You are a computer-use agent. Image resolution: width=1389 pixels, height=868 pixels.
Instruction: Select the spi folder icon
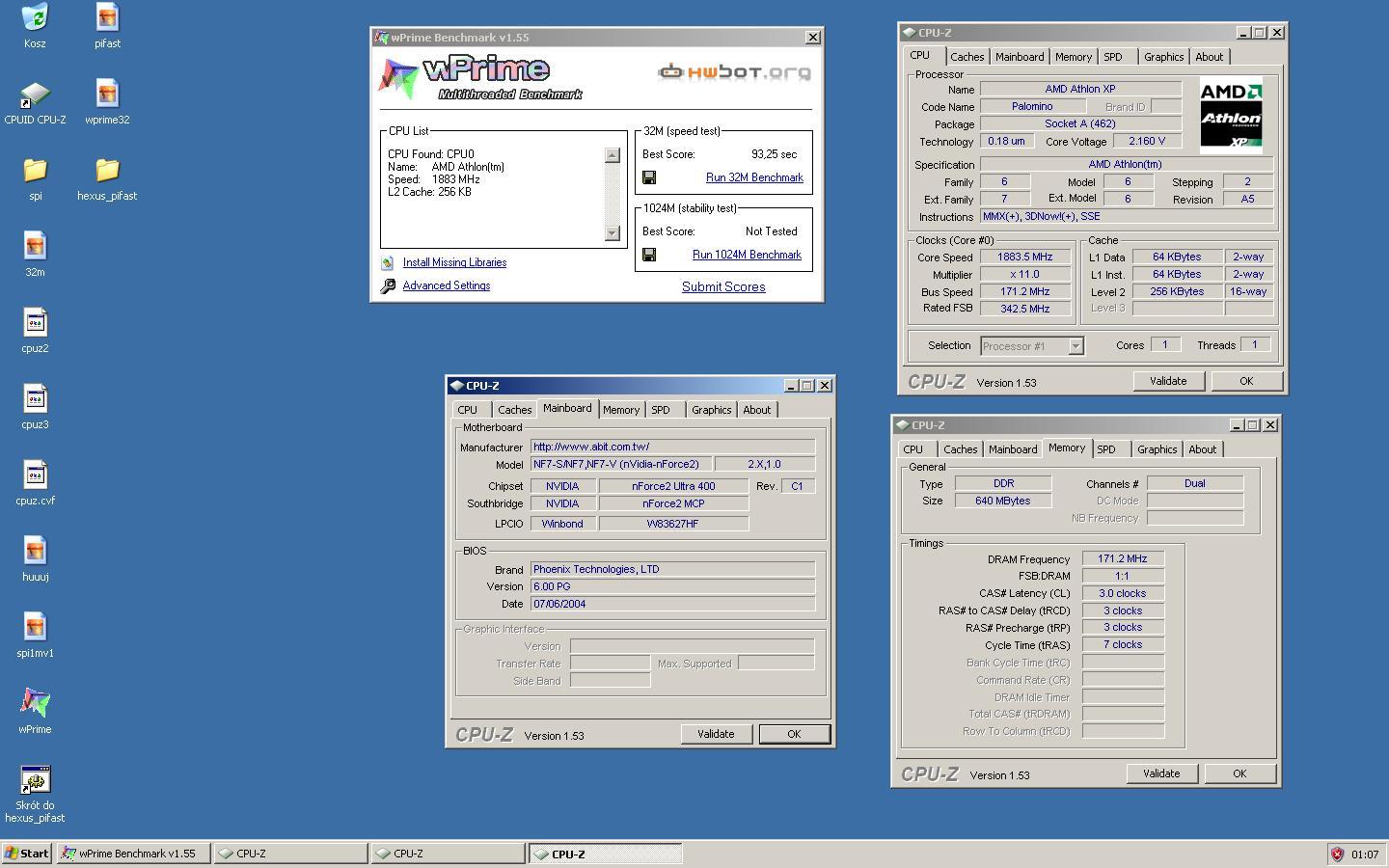click(x=35, y=170)
